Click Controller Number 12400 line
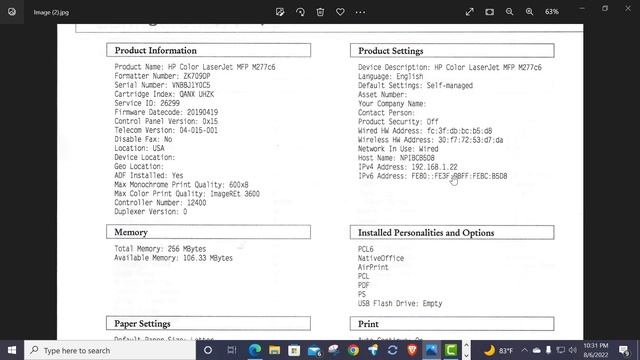The width and height of the screenshot is (640, 360). 160,202
